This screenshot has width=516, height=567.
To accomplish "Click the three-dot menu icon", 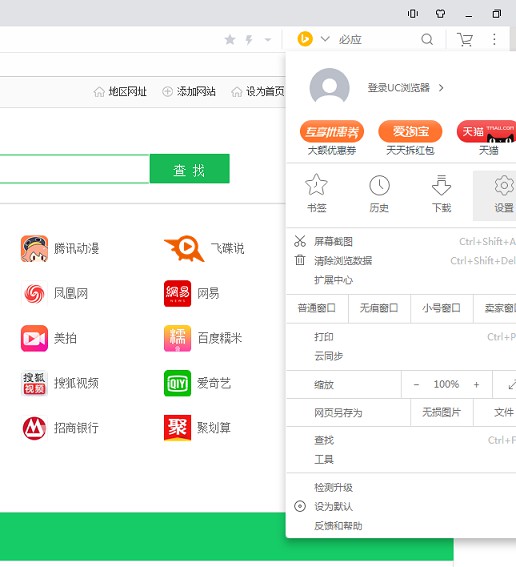I will (x=494, y=39).
